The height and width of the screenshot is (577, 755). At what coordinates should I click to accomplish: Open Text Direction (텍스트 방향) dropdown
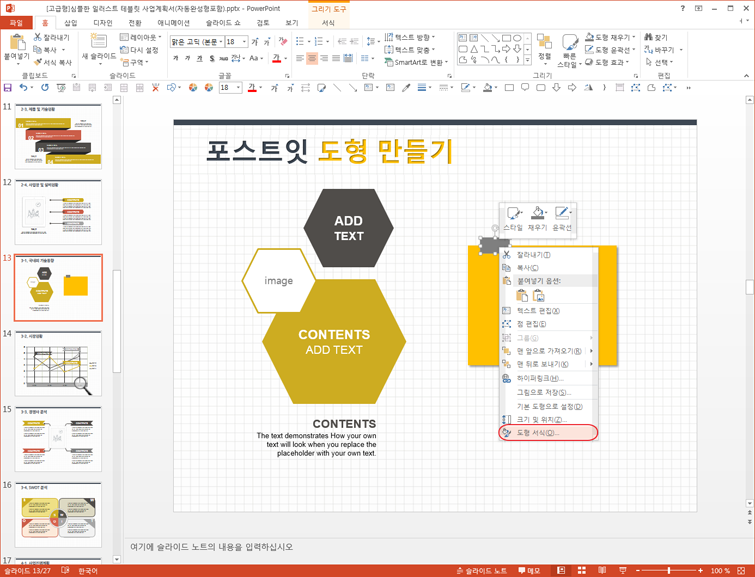point(410,37)
